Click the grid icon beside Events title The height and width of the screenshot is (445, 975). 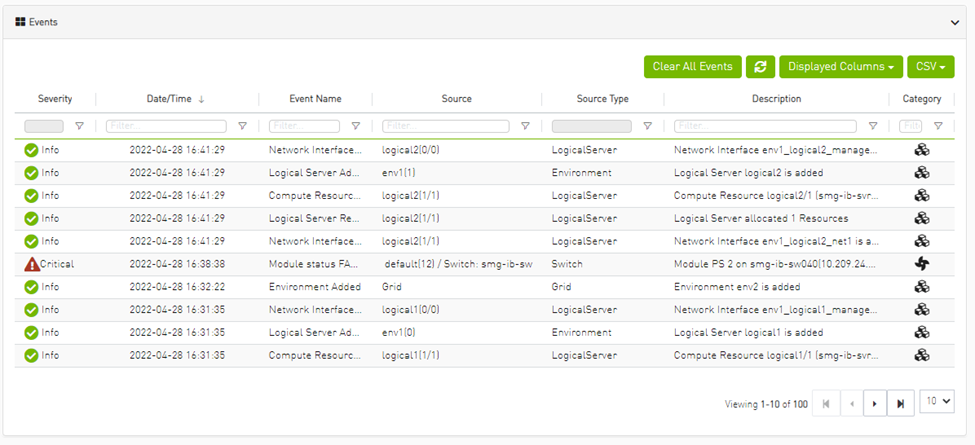pyautogui.click(x=20, y=21)
